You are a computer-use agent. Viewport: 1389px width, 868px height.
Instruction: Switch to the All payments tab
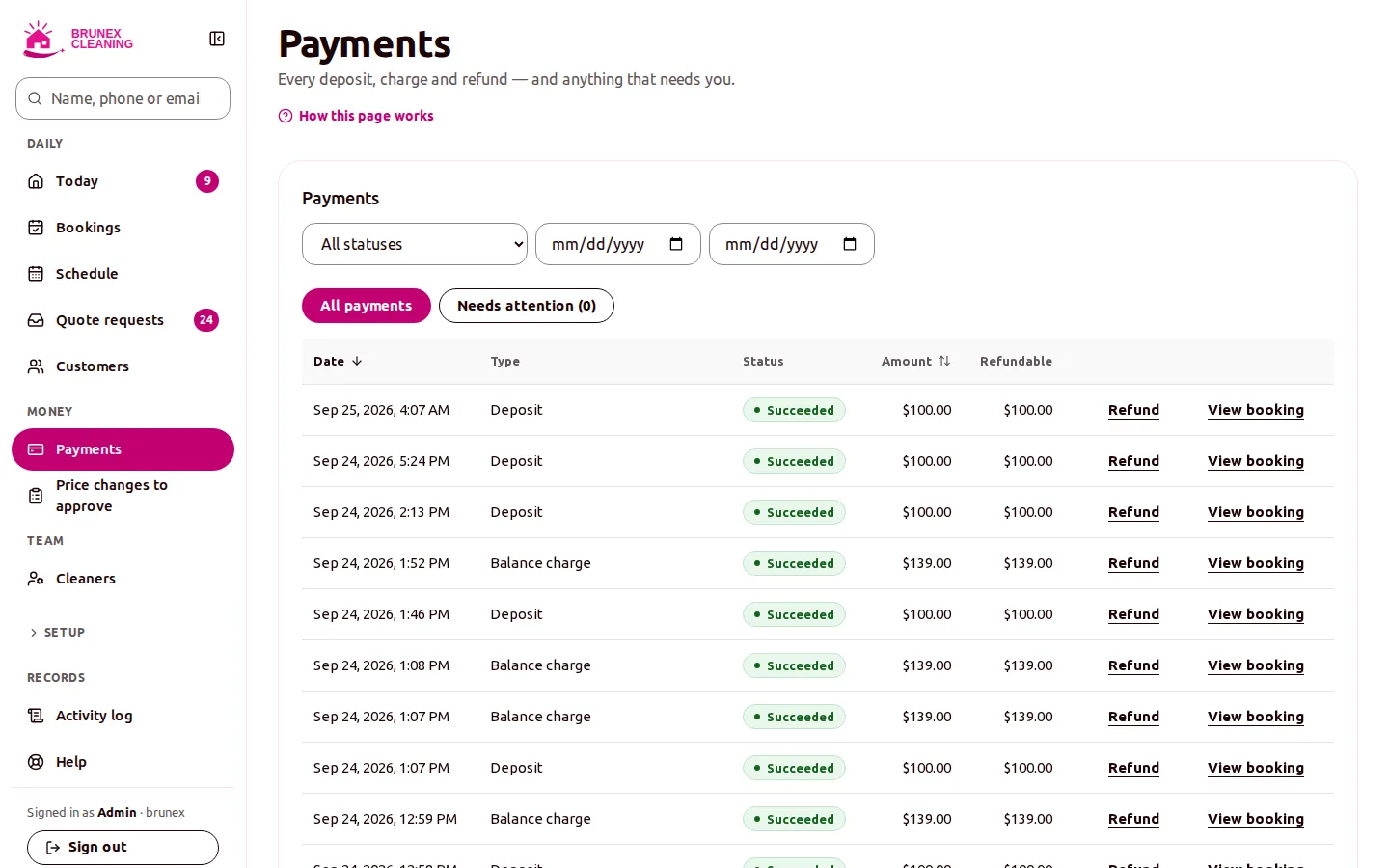tap(367, 306)
